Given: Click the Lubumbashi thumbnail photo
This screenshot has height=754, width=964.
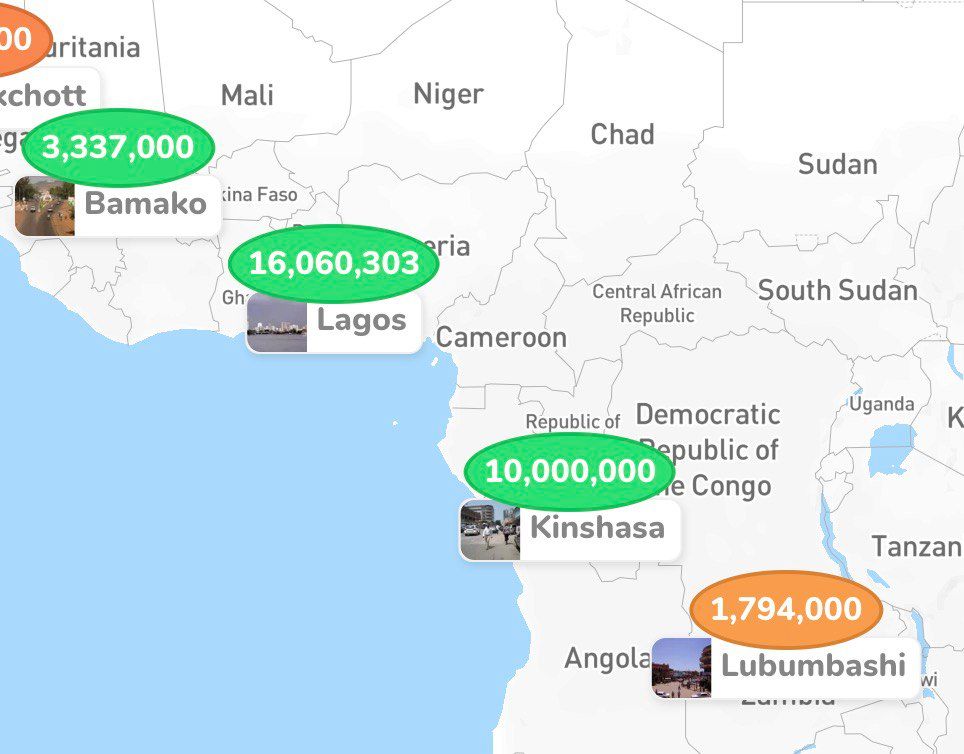Looking at the screenshot, I should [x=682, y=668].
